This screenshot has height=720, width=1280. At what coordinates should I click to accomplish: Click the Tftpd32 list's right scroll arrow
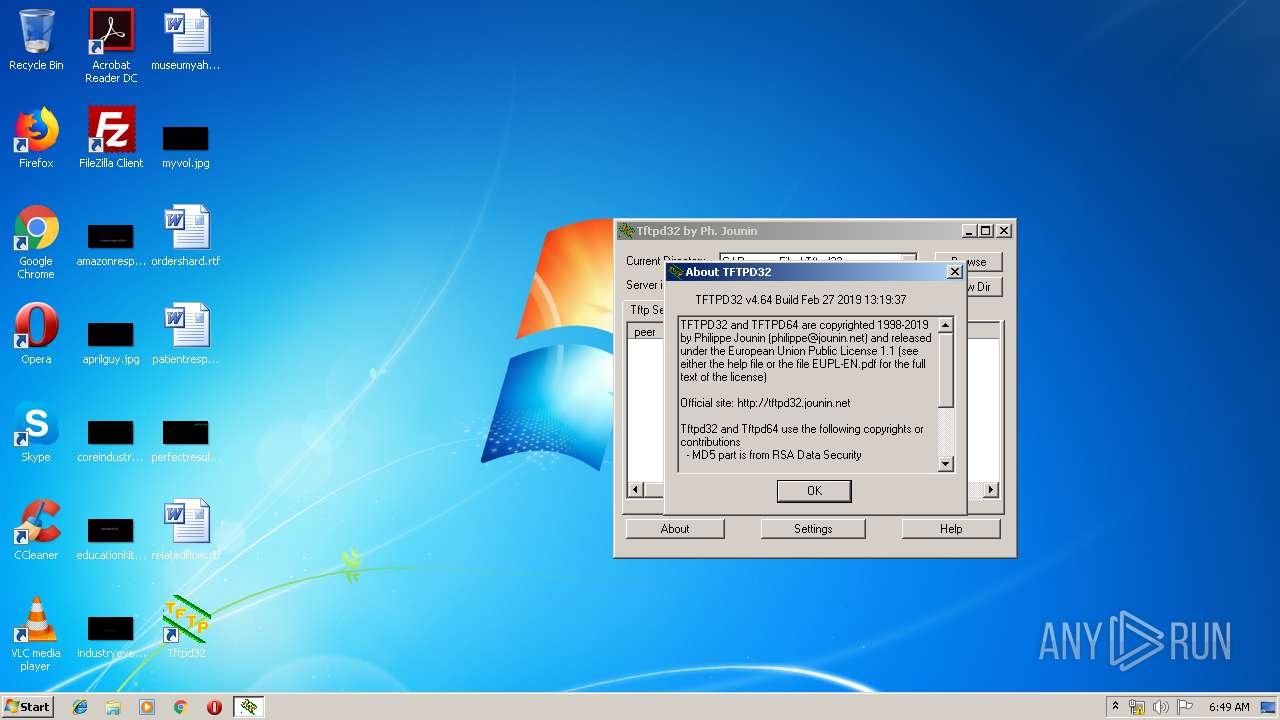pos(991,489)
